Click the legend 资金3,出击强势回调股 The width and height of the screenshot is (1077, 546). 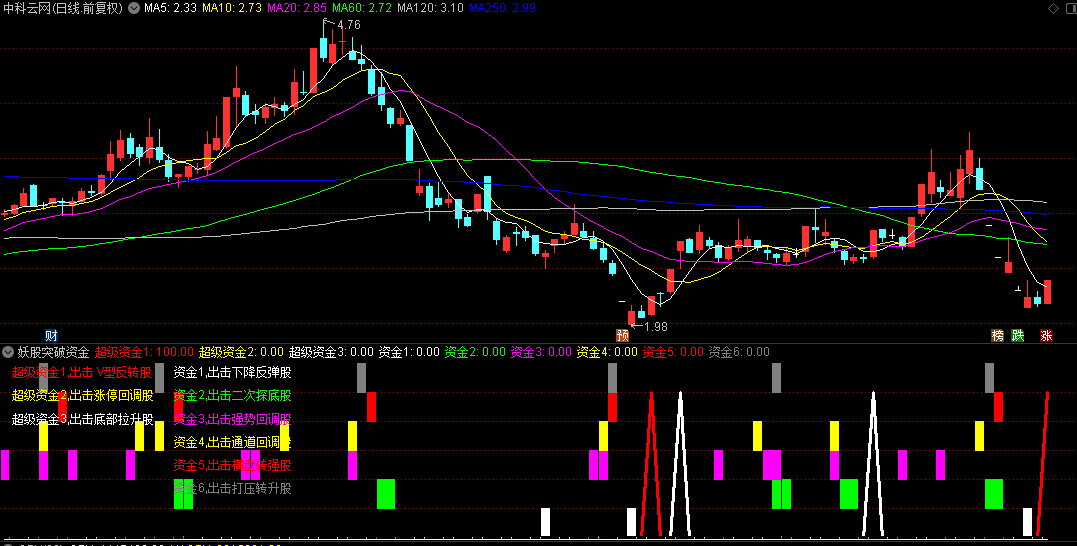pos(232,419)
